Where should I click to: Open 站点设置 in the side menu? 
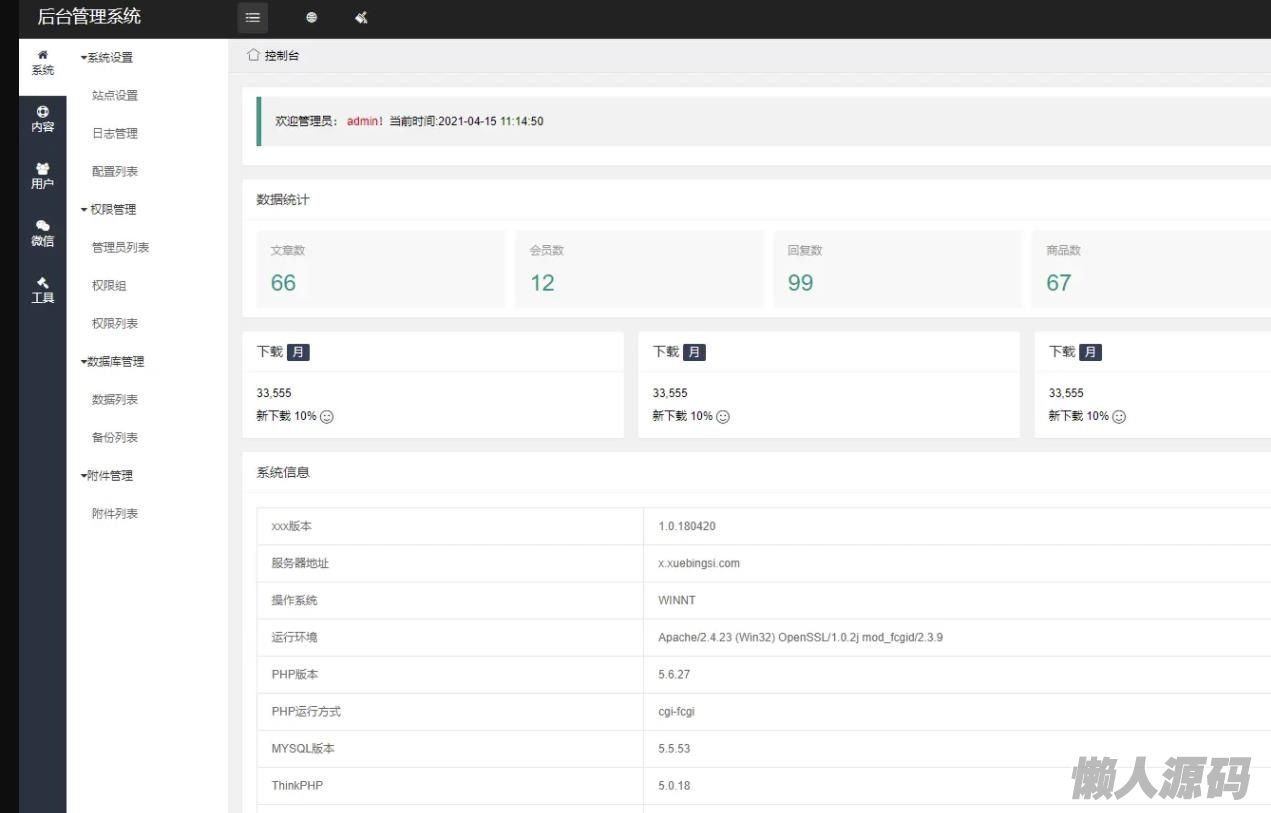click(115, 96)
